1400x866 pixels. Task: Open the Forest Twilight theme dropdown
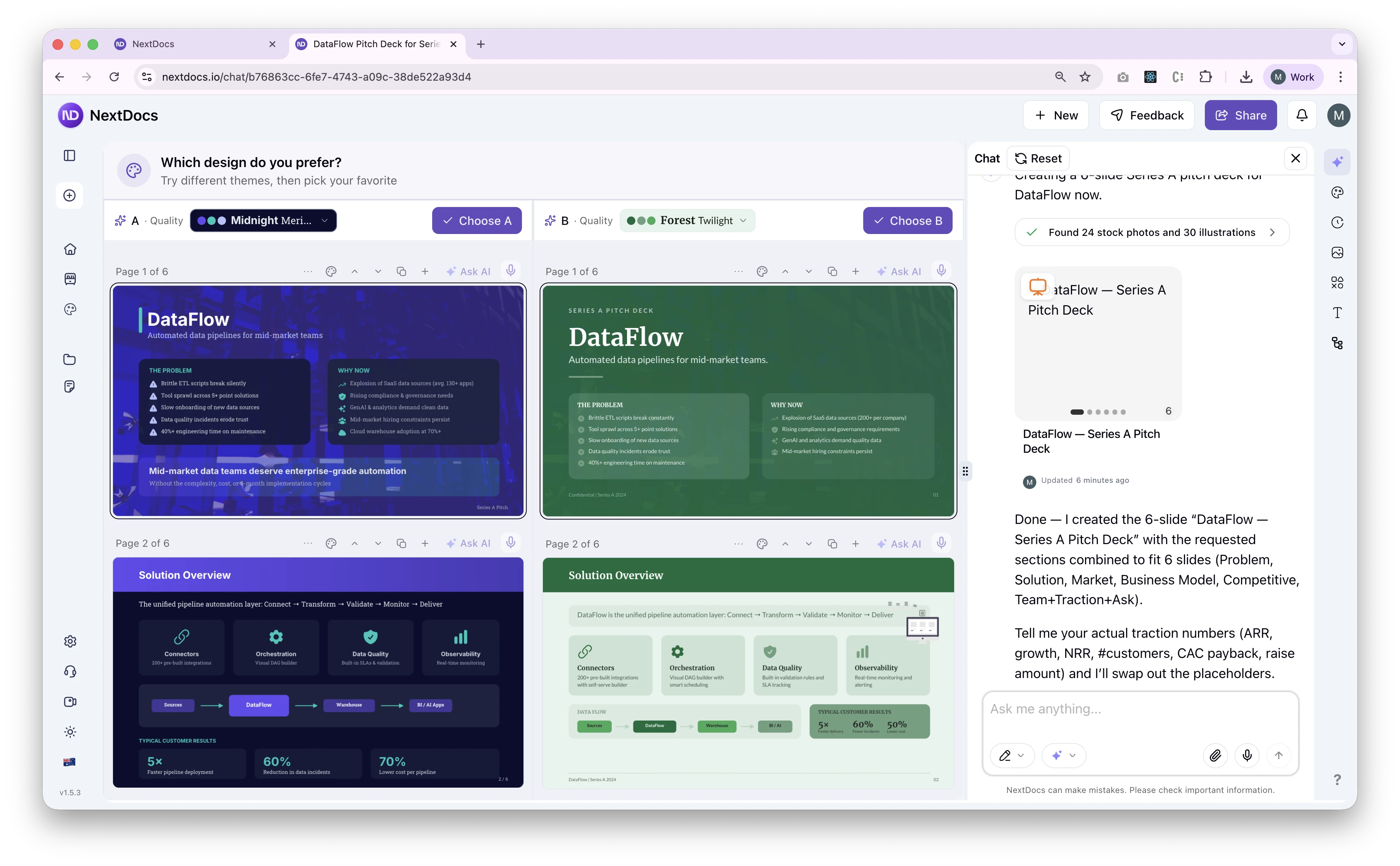pos(687,220)
